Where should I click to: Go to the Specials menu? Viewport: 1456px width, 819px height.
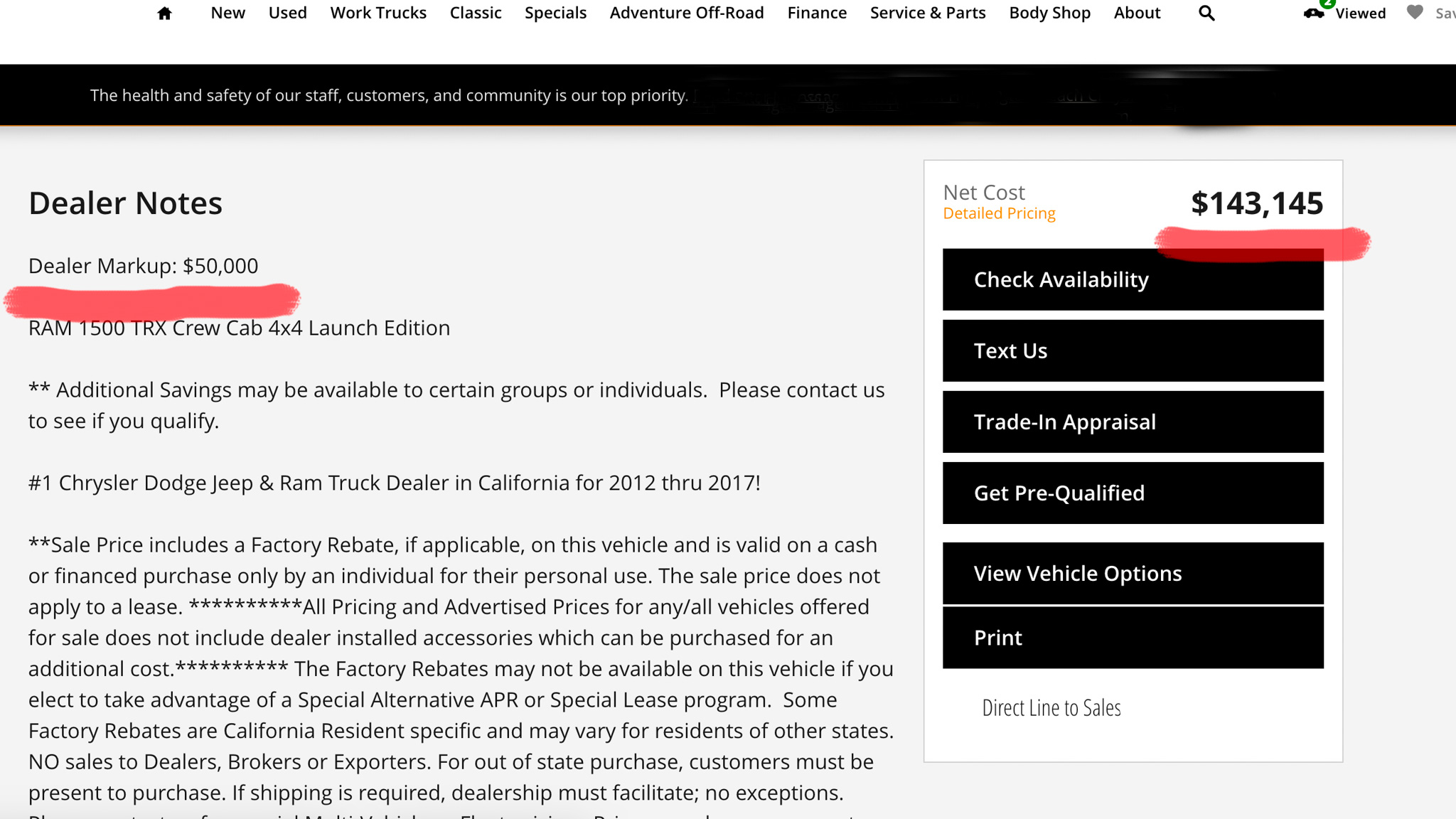[555, 13]
